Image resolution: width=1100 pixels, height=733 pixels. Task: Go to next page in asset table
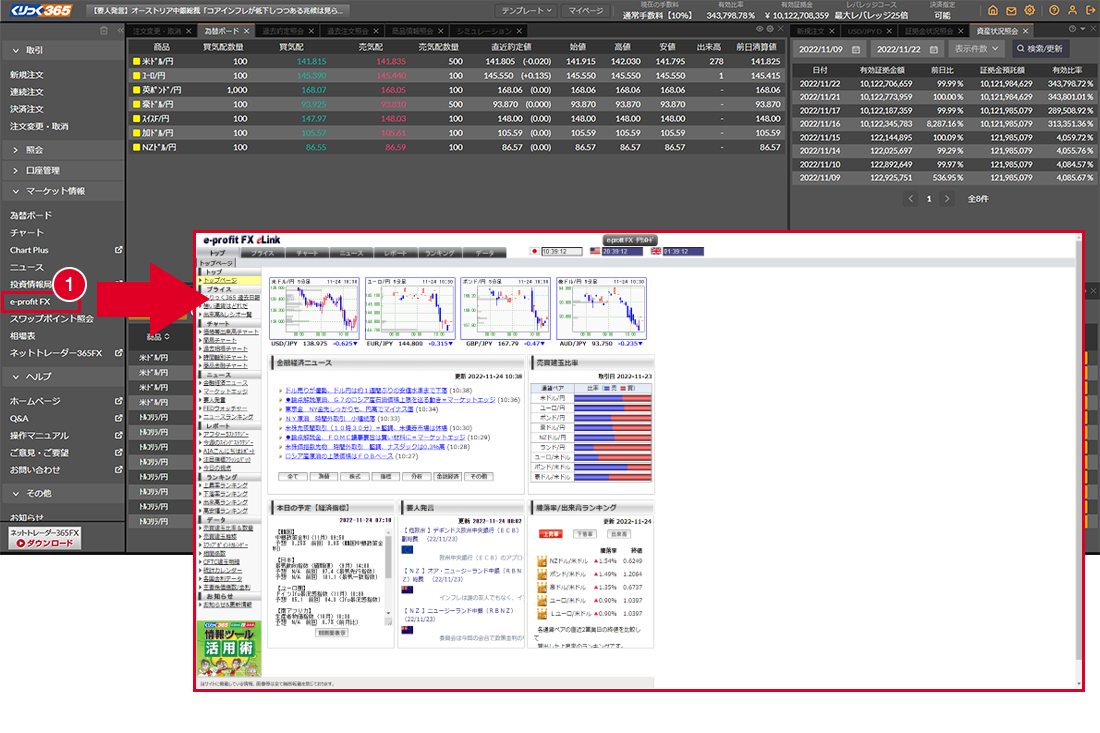(947, 199)
